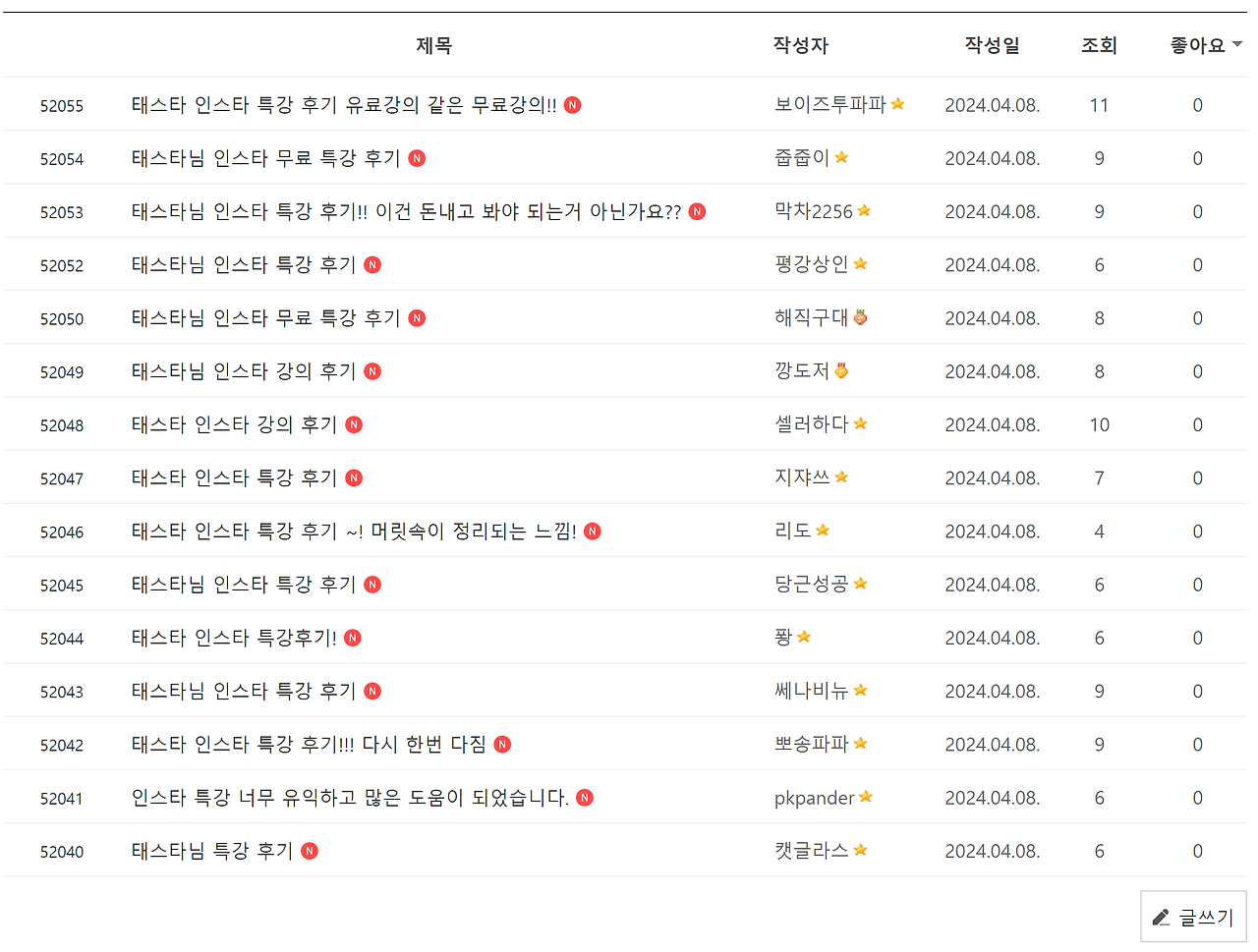This screenshot has width=1258, height=952.
Task: Click the star badge beside 보이즈투파파
Action: (x=897, y=103)
